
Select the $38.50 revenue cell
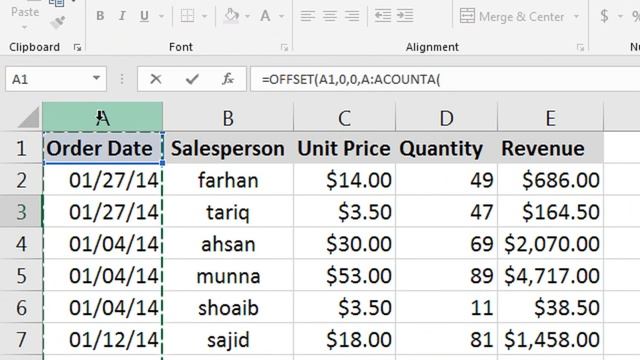(x=551, y=307)
